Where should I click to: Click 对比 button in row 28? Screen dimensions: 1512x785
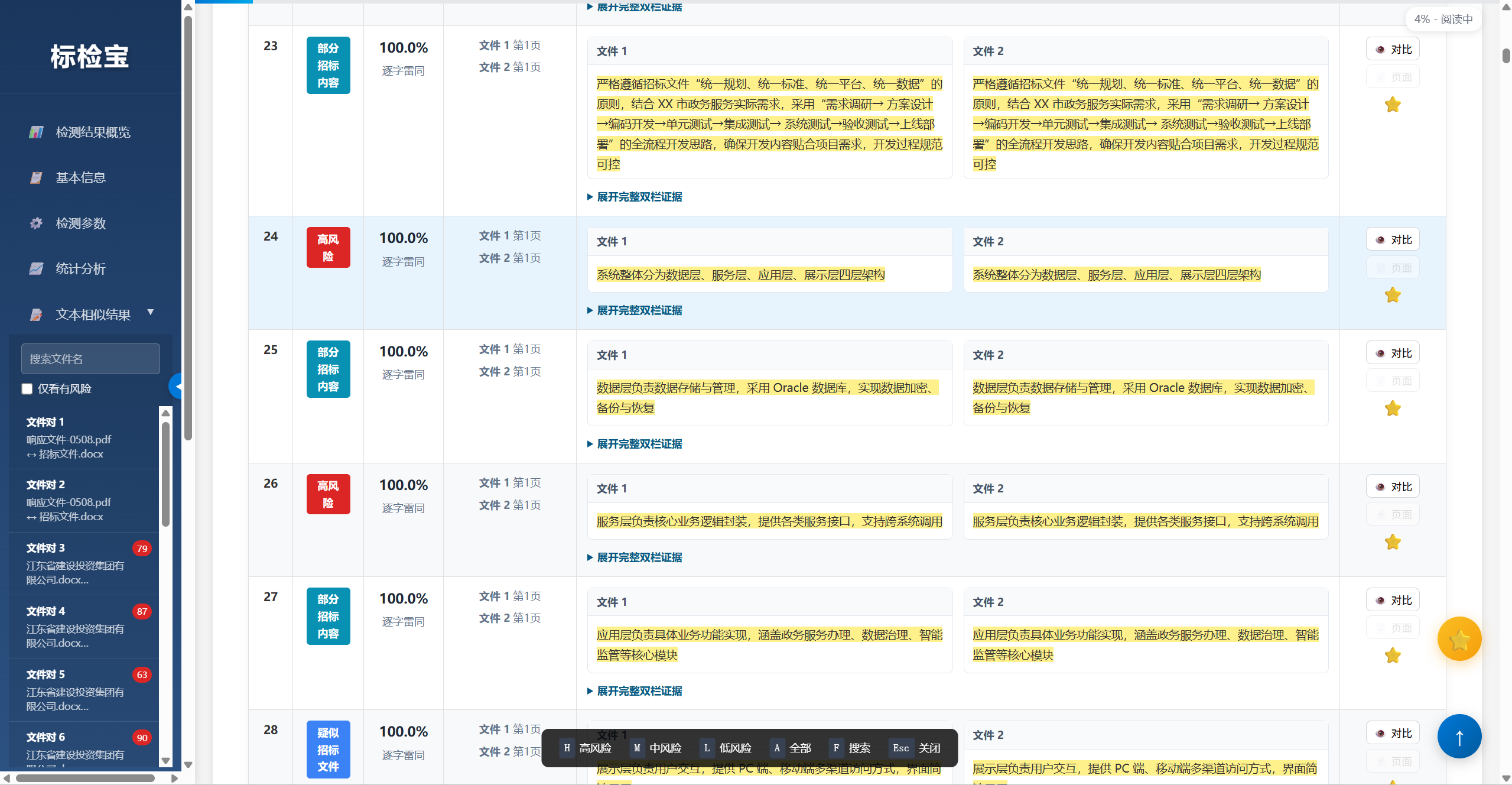pos(1393,733)
